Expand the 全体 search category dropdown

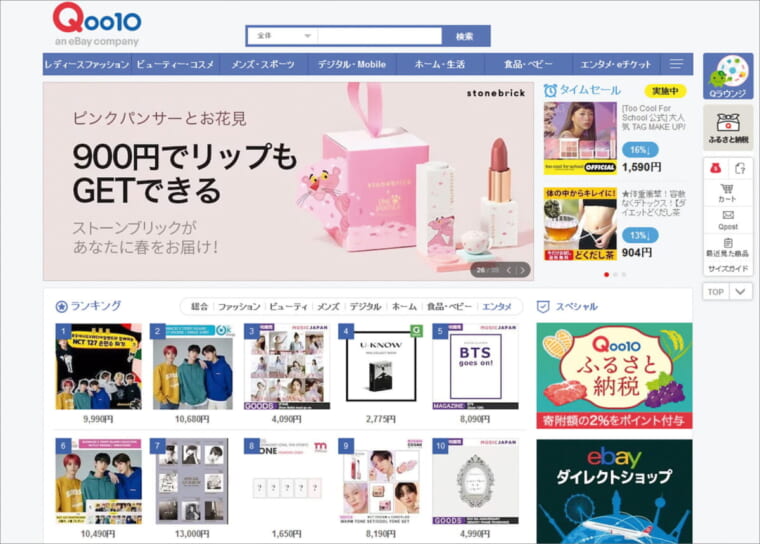[x=283, y=36]
